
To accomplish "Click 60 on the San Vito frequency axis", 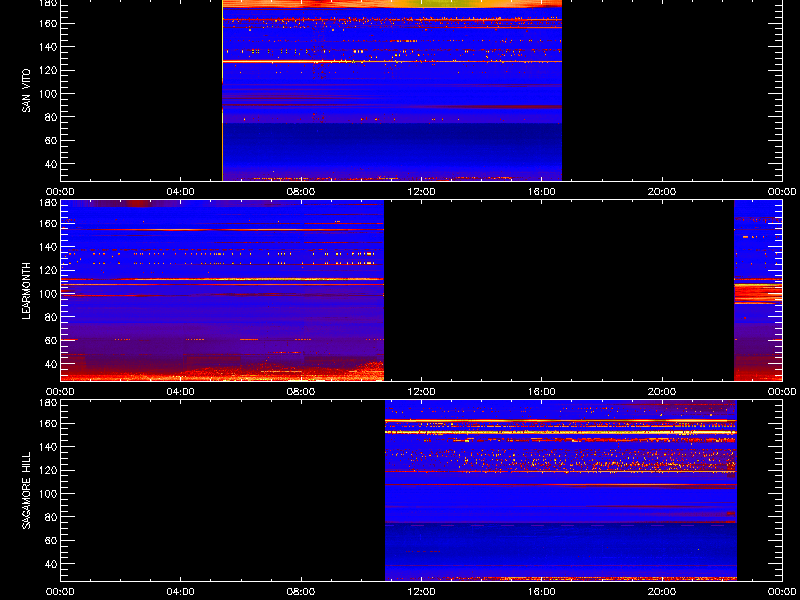I will (x=52, y=140).
